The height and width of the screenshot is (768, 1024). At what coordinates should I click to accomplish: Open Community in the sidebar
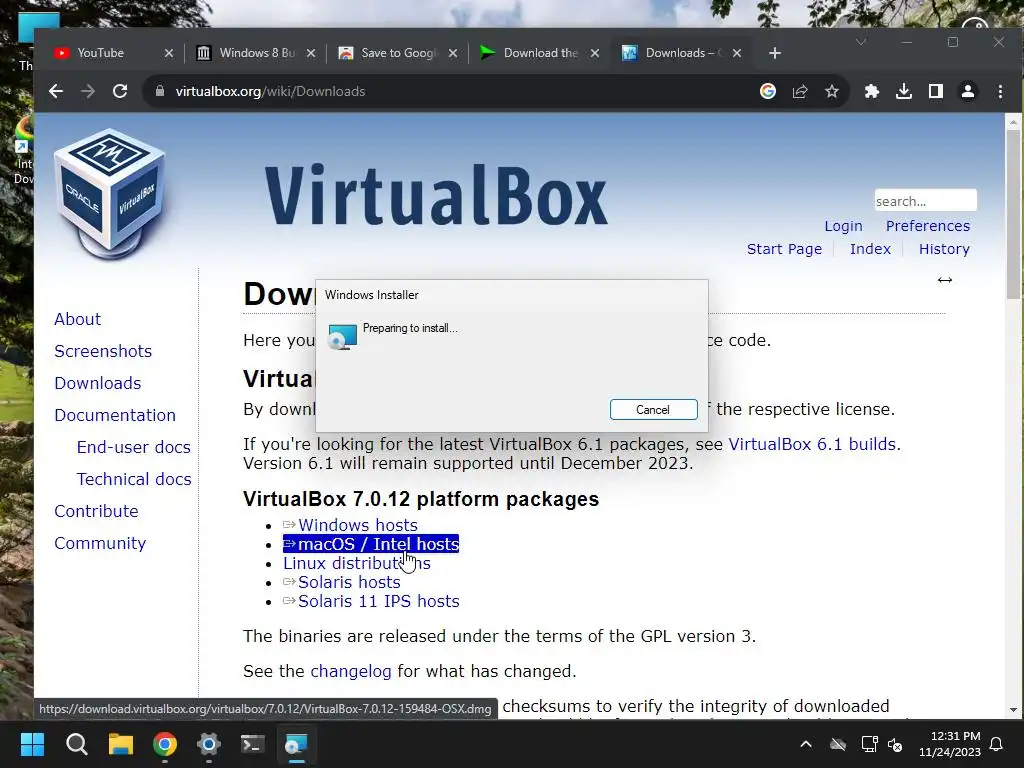coord(100,543)
